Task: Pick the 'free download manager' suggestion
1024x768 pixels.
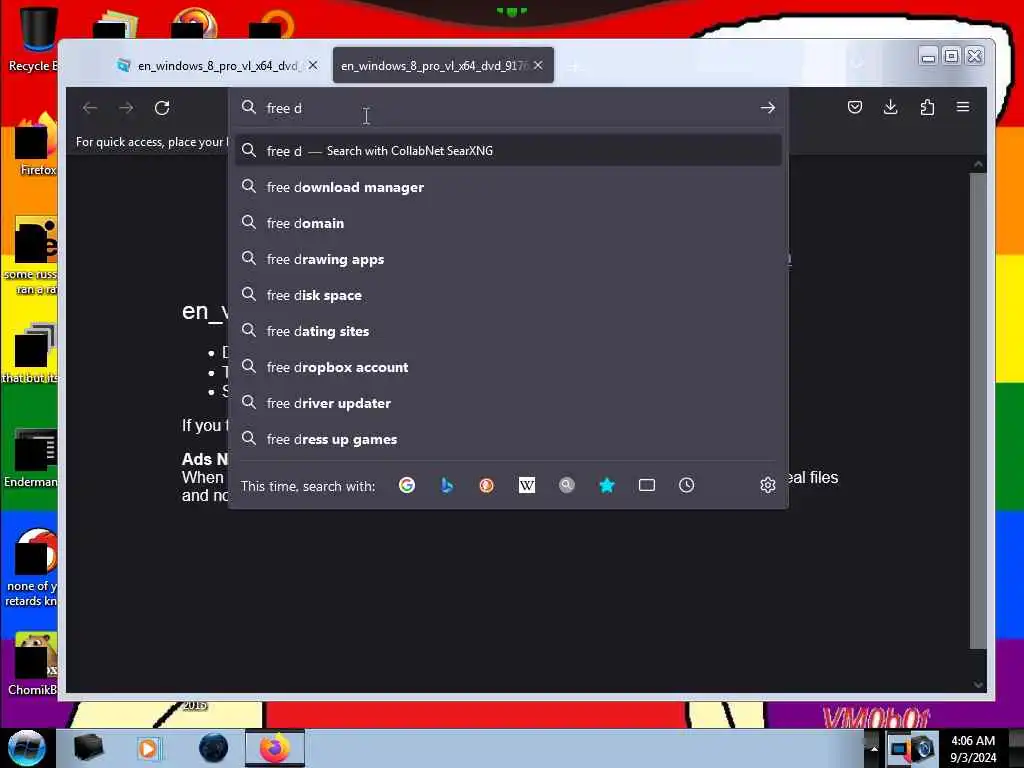Action: coord(509,187)
